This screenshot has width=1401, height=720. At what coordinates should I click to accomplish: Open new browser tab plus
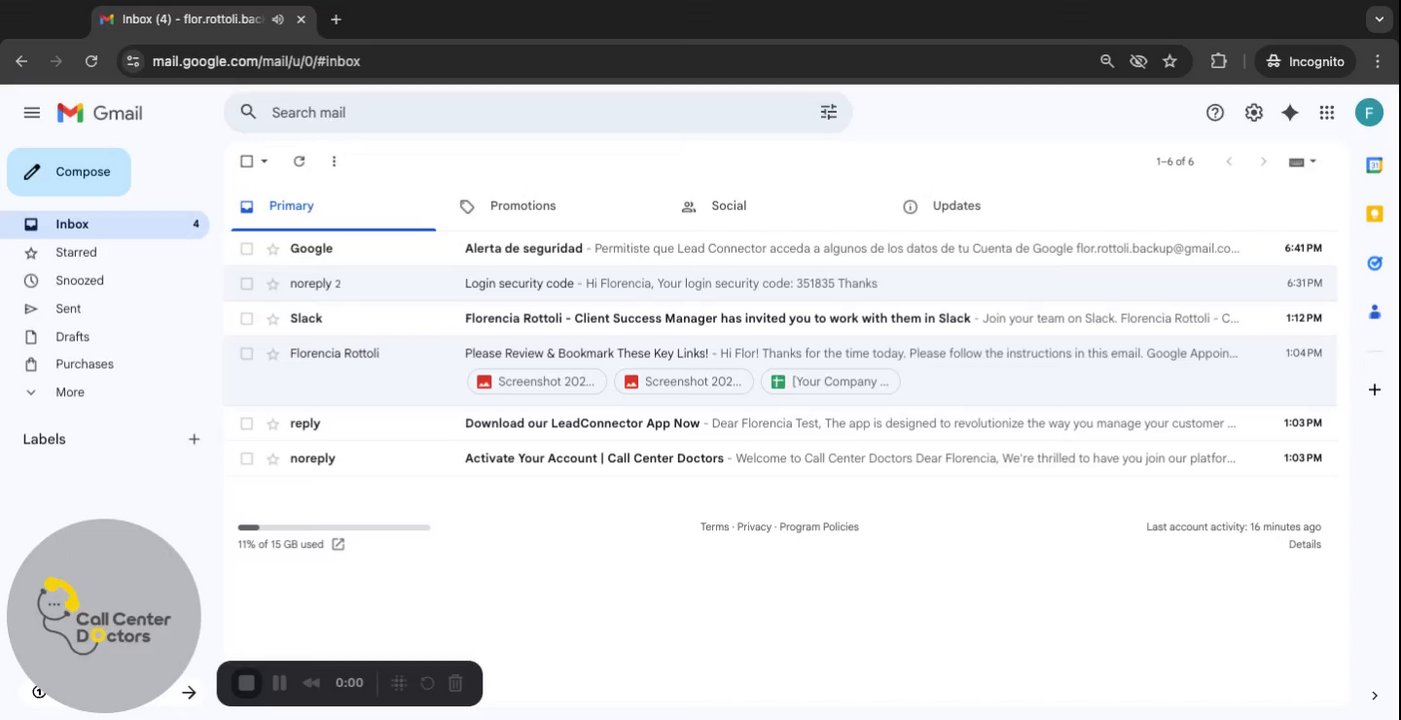(x=336, y=19)
